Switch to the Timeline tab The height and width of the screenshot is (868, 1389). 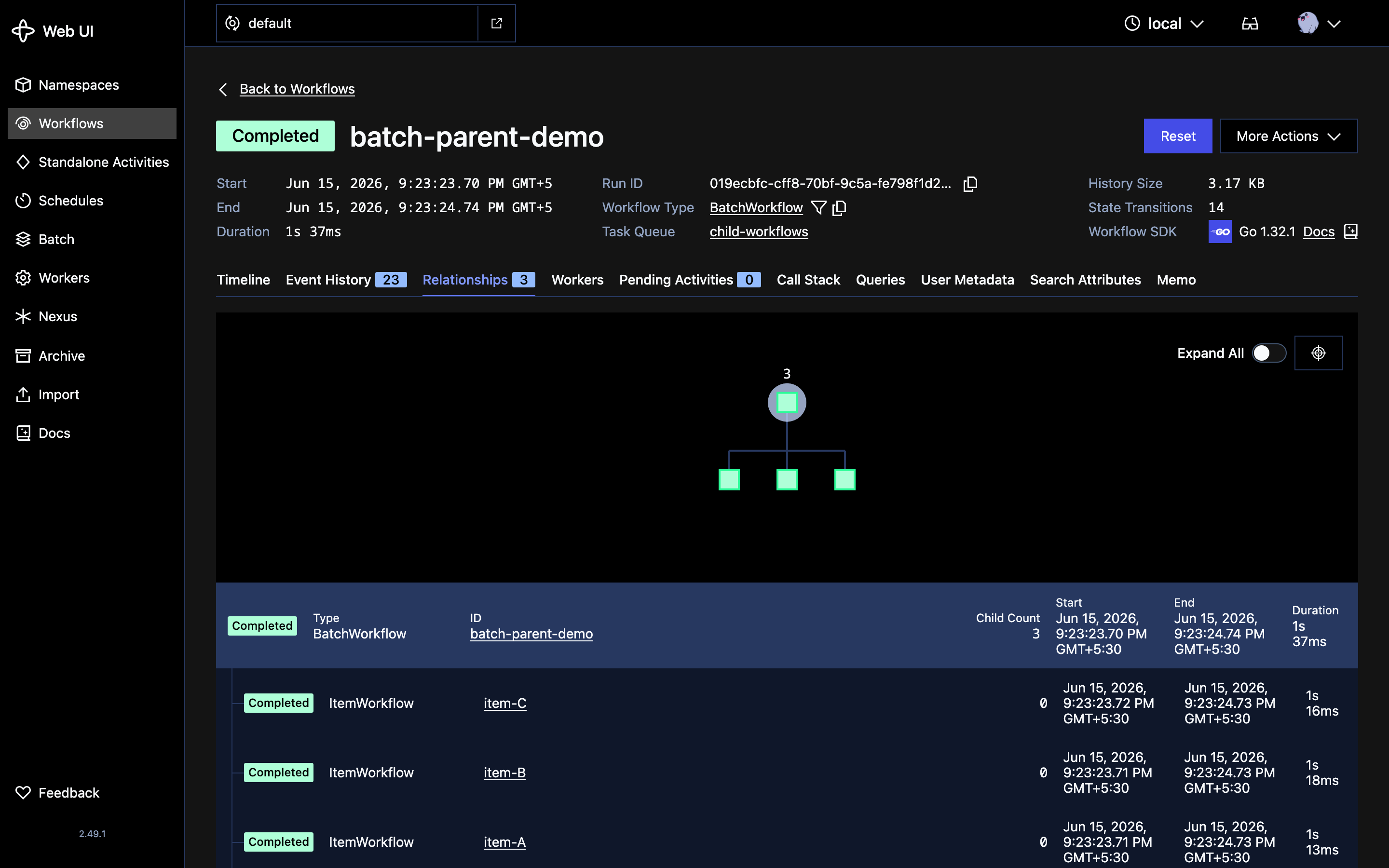tap(244, 280)
